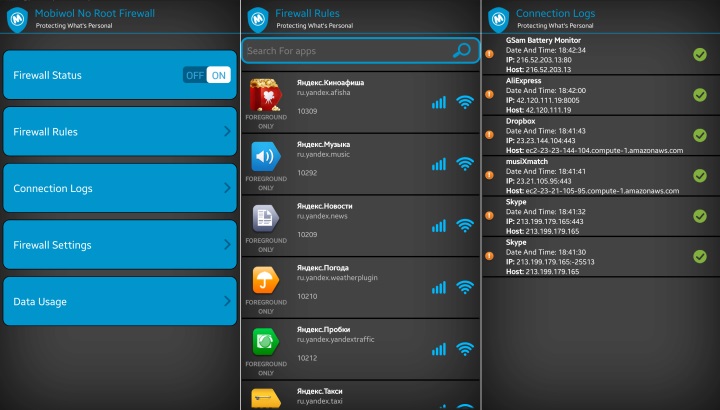Click the Яндекс.Такси app name
Viewport: 720px width, 410px height.
coord(320,391)
